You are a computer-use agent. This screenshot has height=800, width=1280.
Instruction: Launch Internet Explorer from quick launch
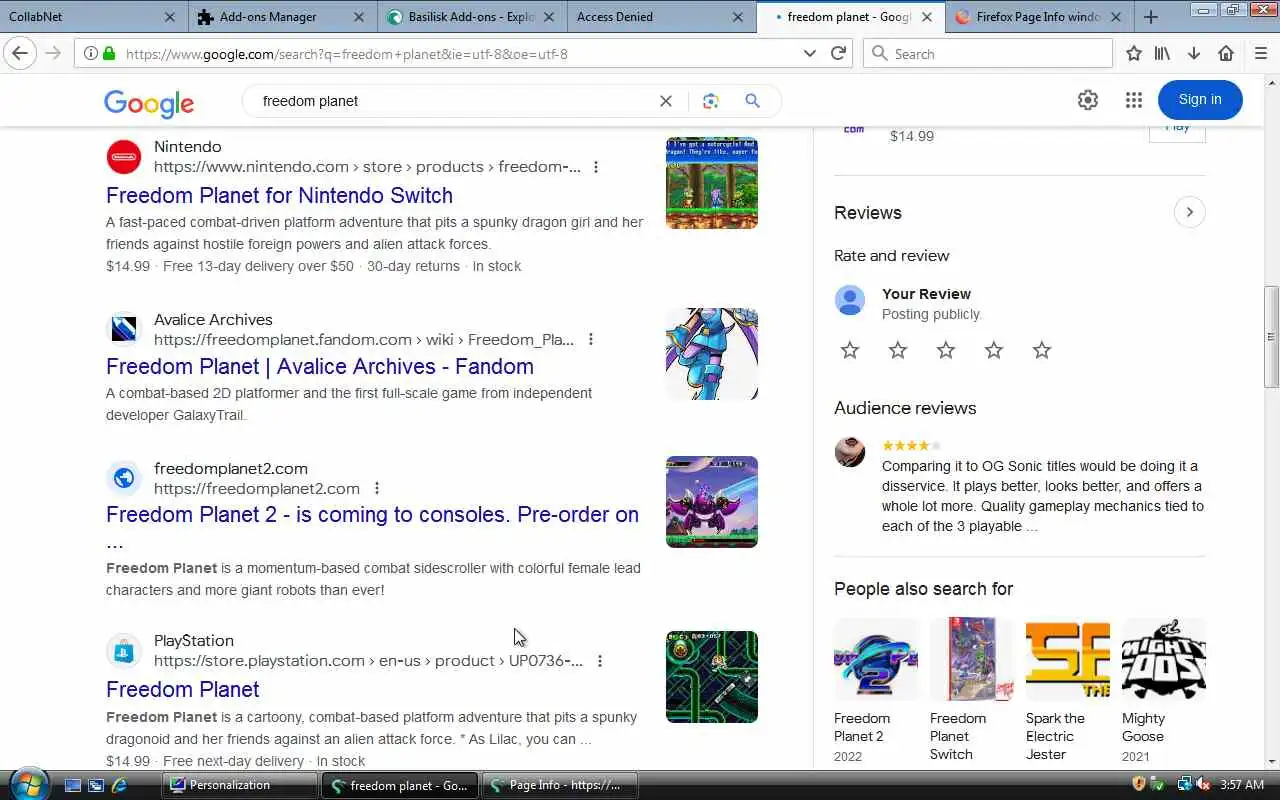point(119,786)
